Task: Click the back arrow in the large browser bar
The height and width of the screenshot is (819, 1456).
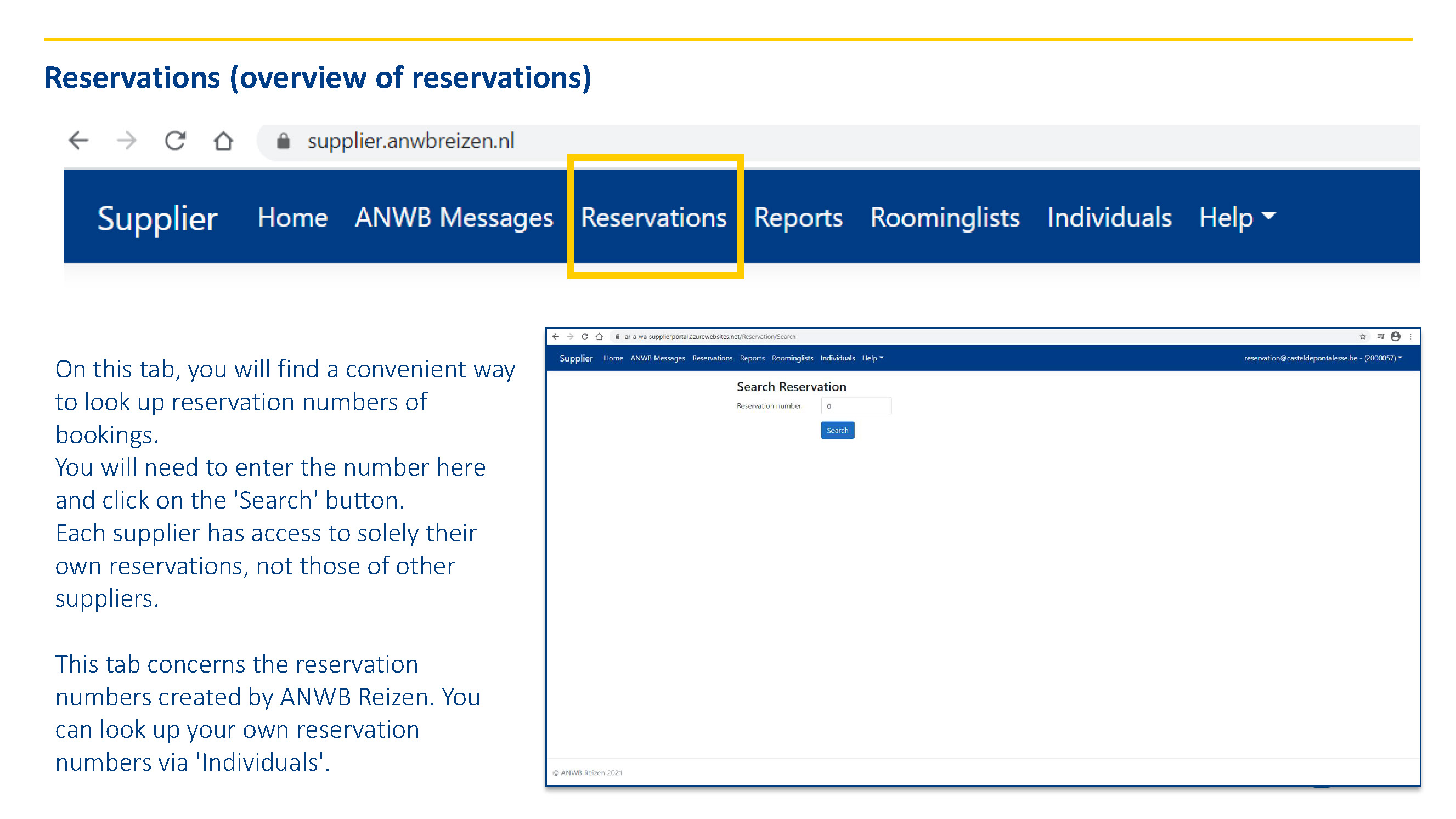Action: (78, 140)
